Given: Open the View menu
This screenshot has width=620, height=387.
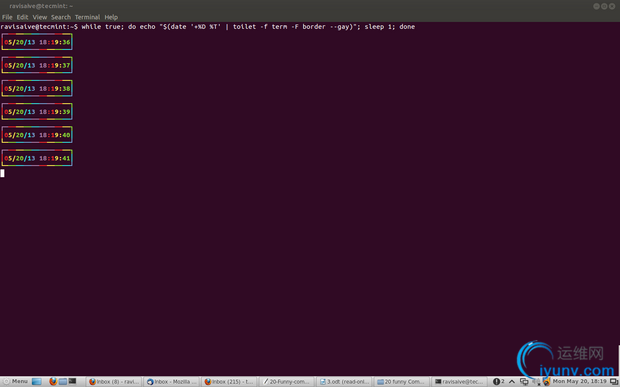Looking at the screenshot, I should (40, 17).
